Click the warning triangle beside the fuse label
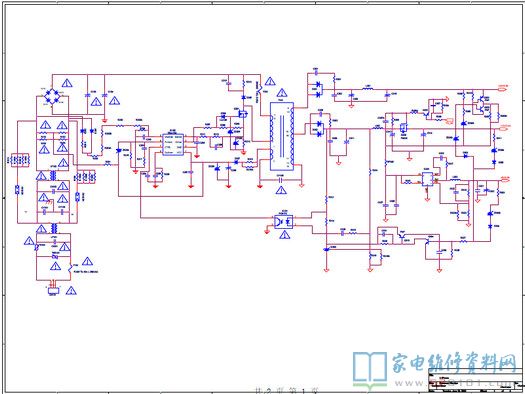 tap(87, 261)
